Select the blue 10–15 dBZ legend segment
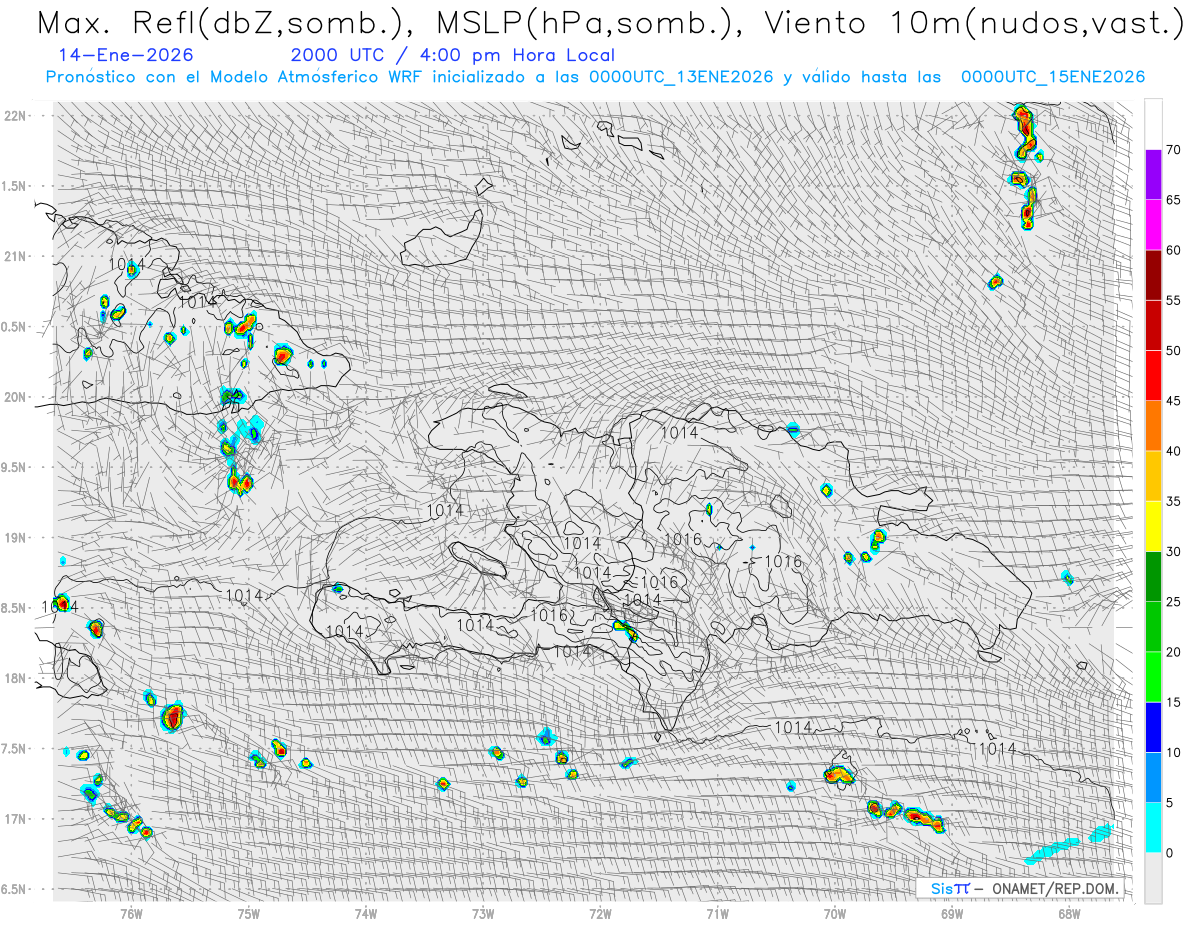 pyautogui.click(x=1153, y=727)
